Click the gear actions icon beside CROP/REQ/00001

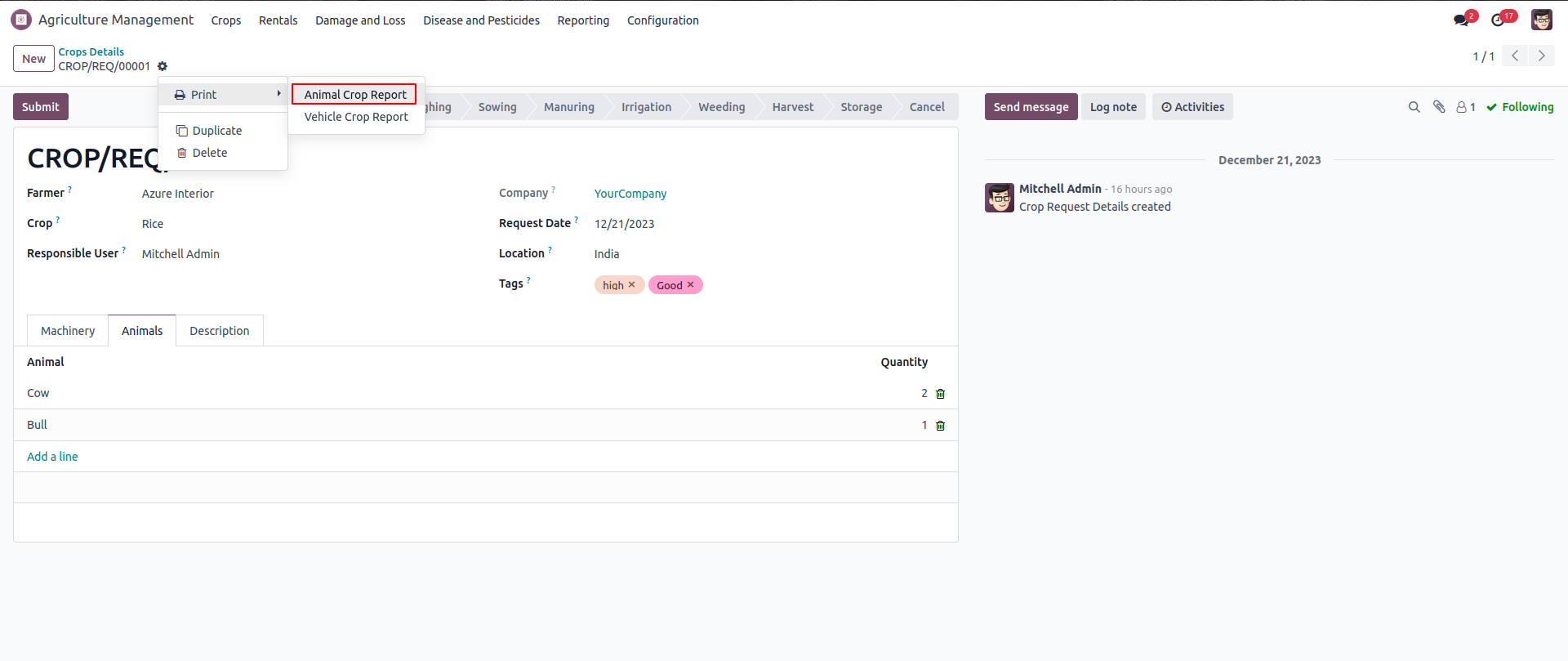pyautogui.click(x=163, y=66)
